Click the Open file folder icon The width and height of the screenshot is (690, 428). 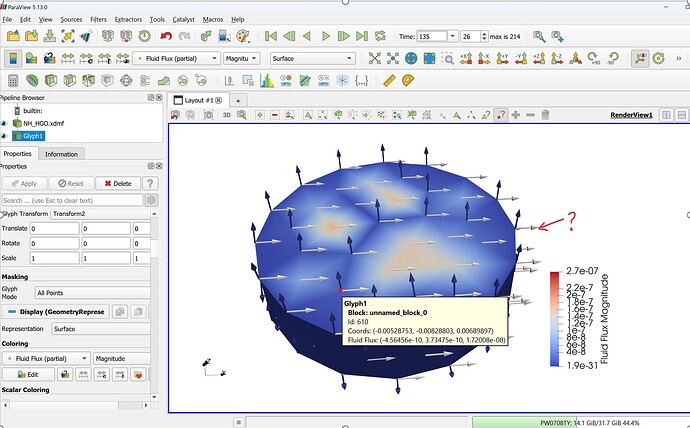tap(13, 36)
